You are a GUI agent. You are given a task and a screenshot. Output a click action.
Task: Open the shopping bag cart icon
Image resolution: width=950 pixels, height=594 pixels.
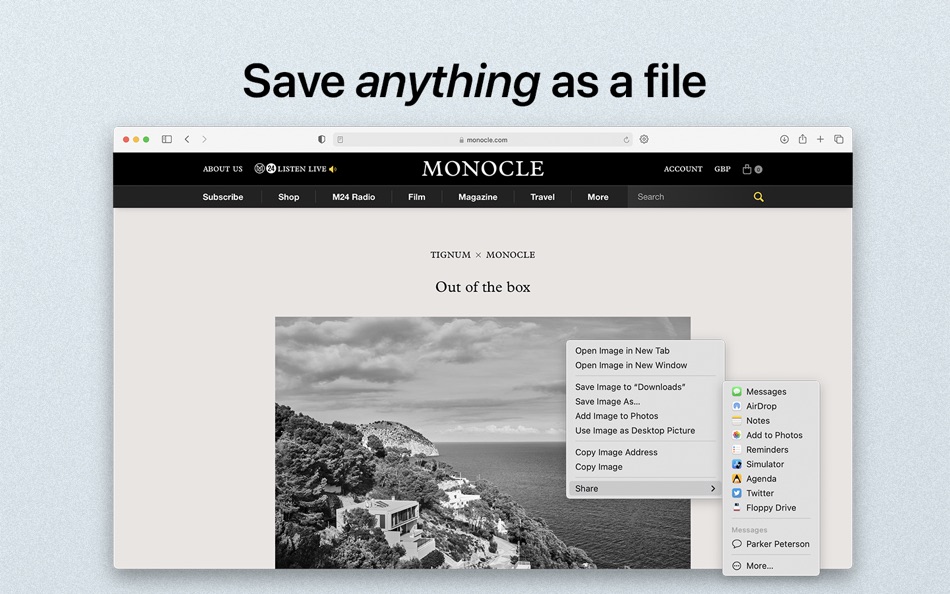(x=747, y=169)
